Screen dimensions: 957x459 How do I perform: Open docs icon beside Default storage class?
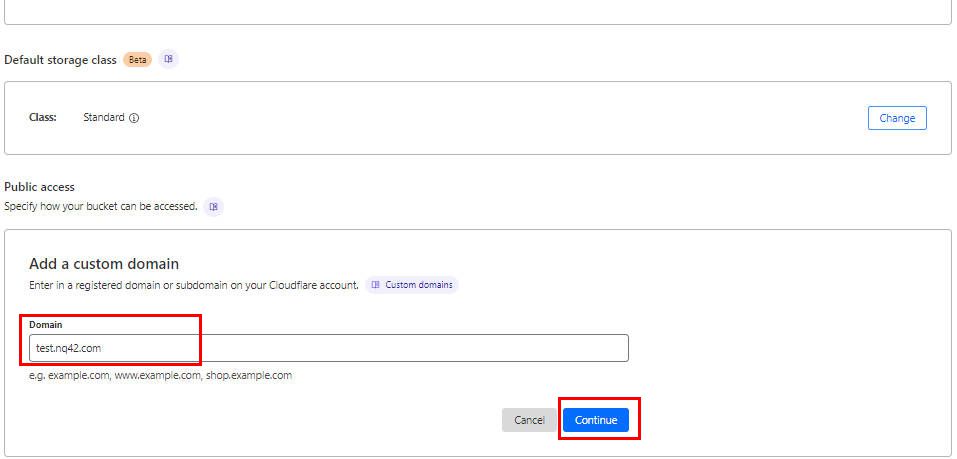click(169, 59)
